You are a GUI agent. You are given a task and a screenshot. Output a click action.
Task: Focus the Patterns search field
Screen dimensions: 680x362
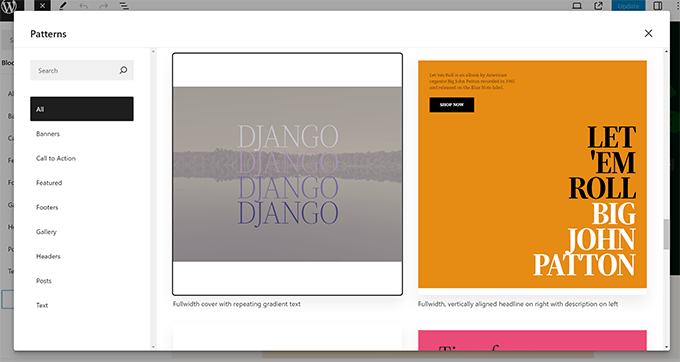[82, 70]
